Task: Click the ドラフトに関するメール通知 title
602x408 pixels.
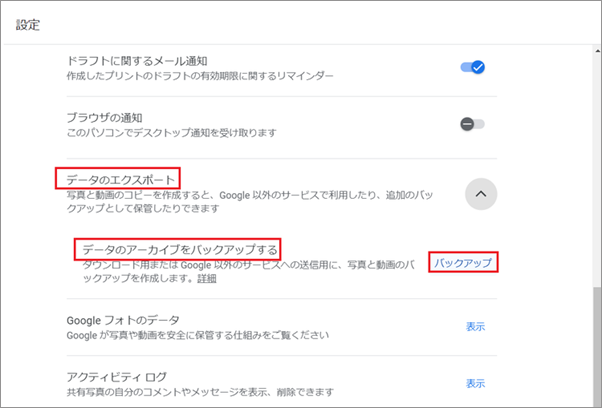Action: [x=137, y=61]
